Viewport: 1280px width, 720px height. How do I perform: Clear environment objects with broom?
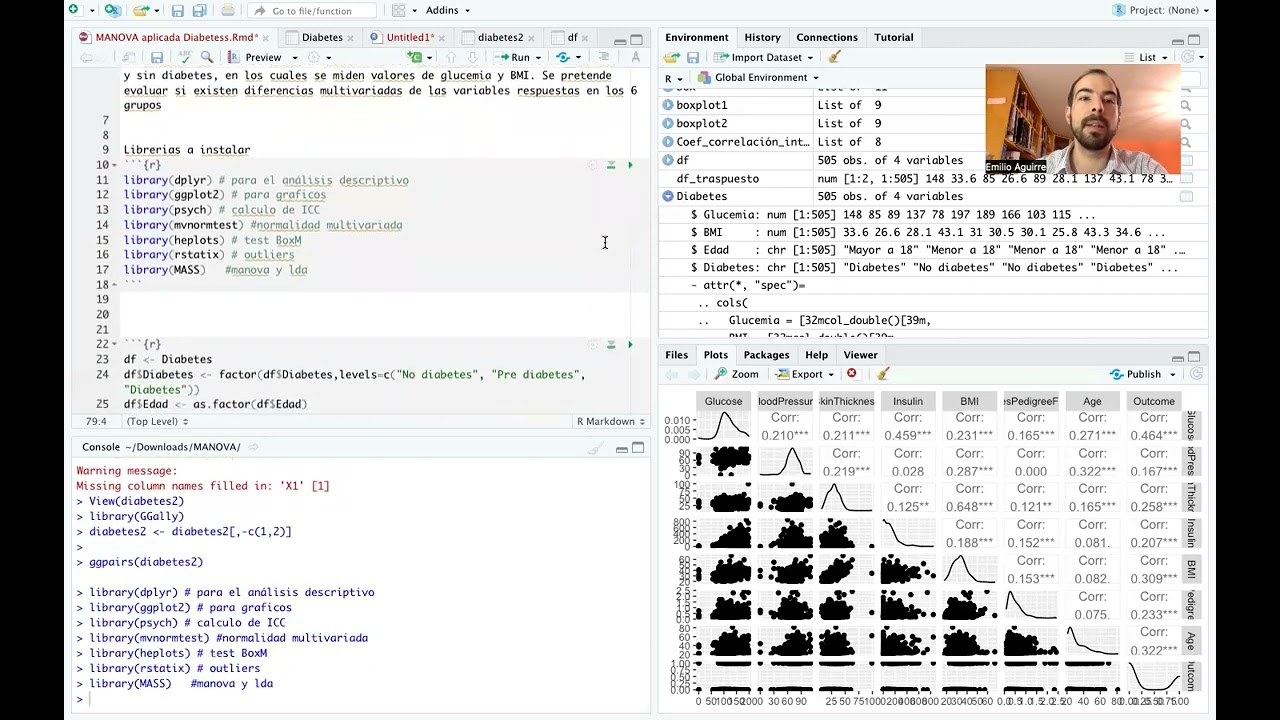click(835, 57)
